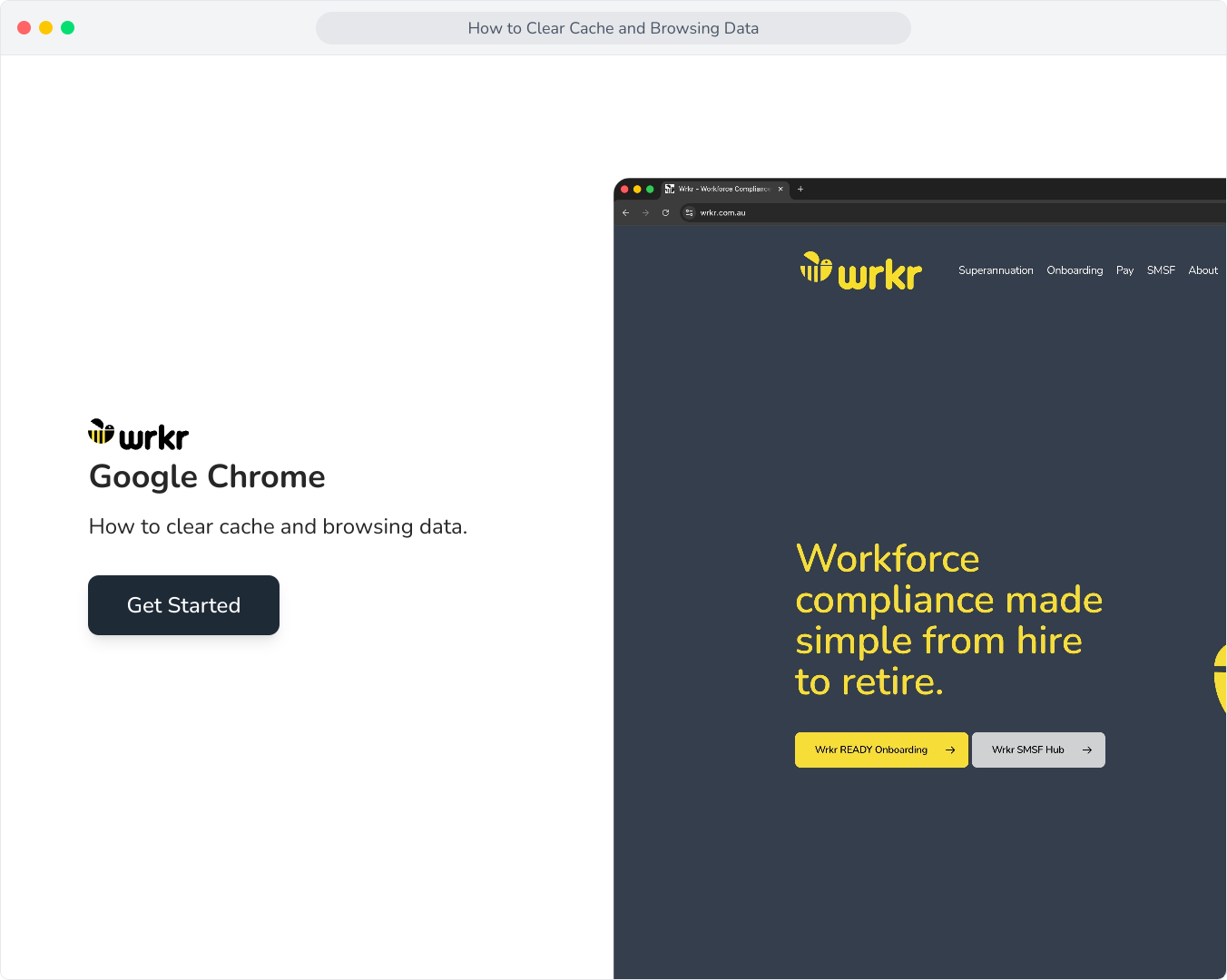
Task: Open the About nav item
Action: pyautogui.click(x=1202, y=270)
